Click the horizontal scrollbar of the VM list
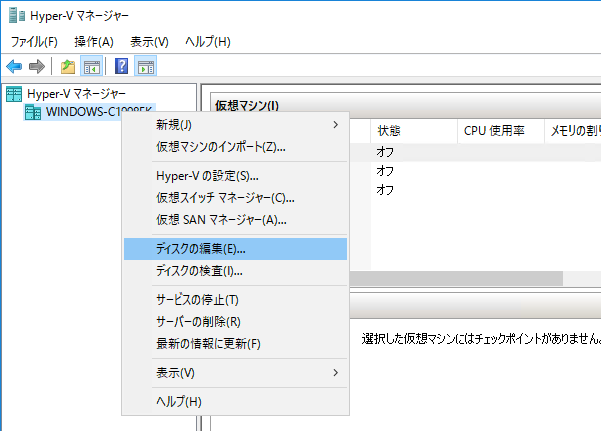This screenshot has width=601, height=431. click(456, 278)
